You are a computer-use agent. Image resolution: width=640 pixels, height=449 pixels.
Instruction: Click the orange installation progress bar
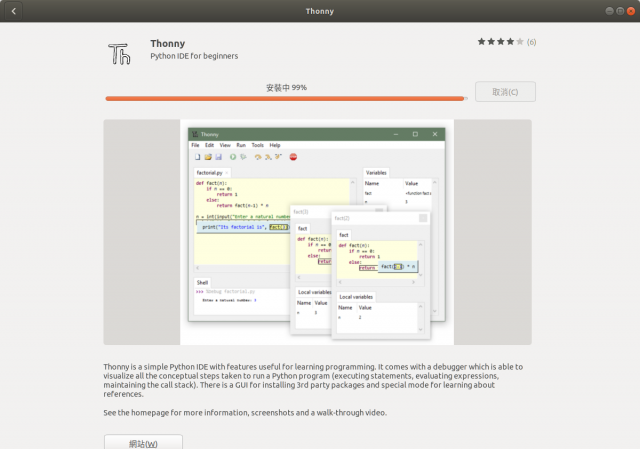287,98
